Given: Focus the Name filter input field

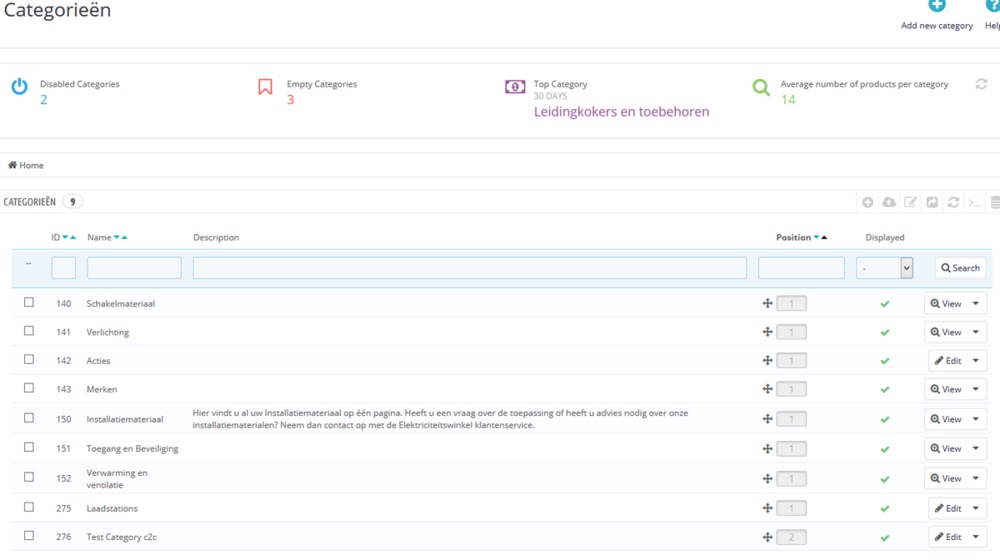Looking at the screenshot, I should click(134, 268).
